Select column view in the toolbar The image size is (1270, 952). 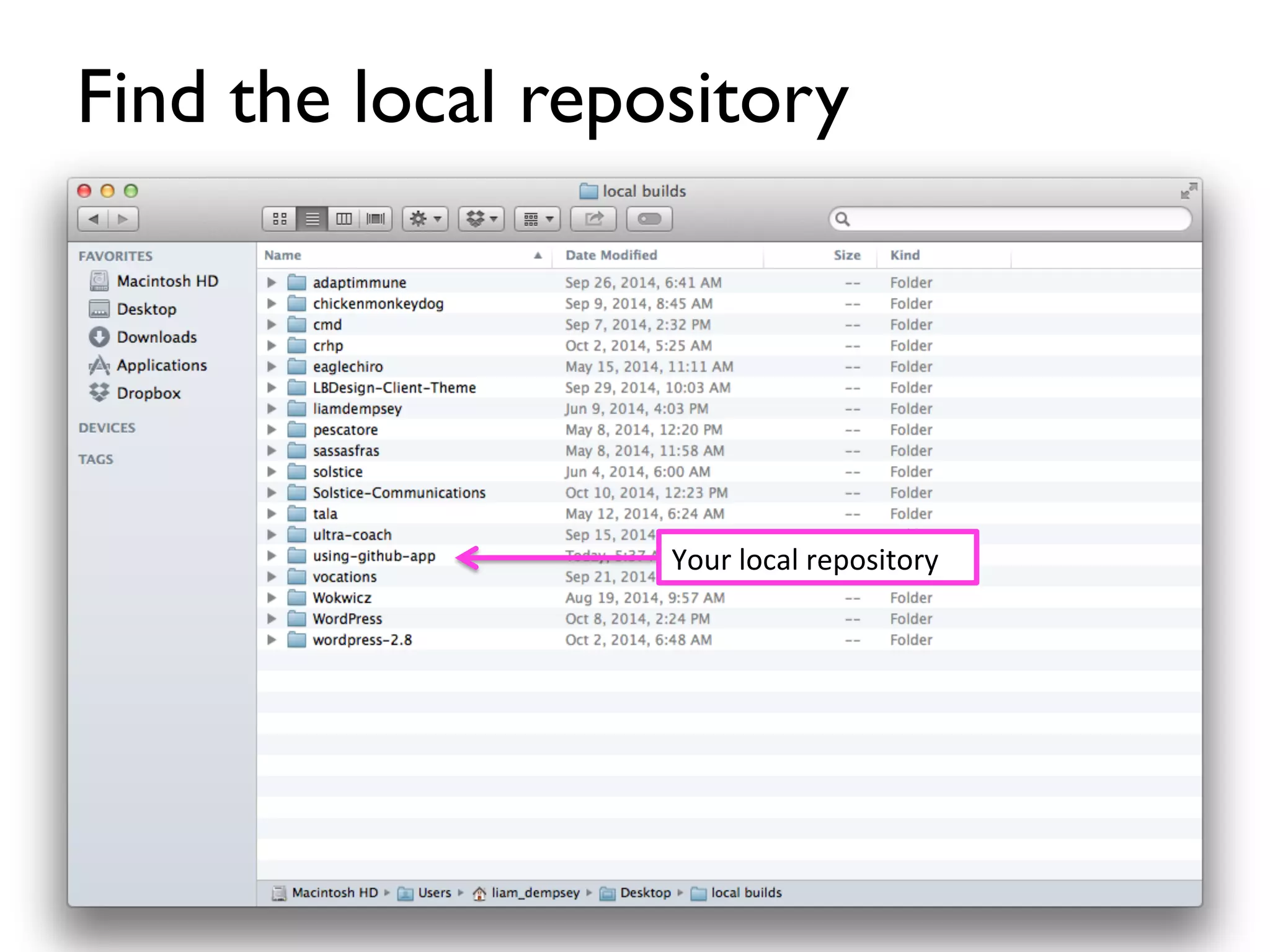click(344, 219)
